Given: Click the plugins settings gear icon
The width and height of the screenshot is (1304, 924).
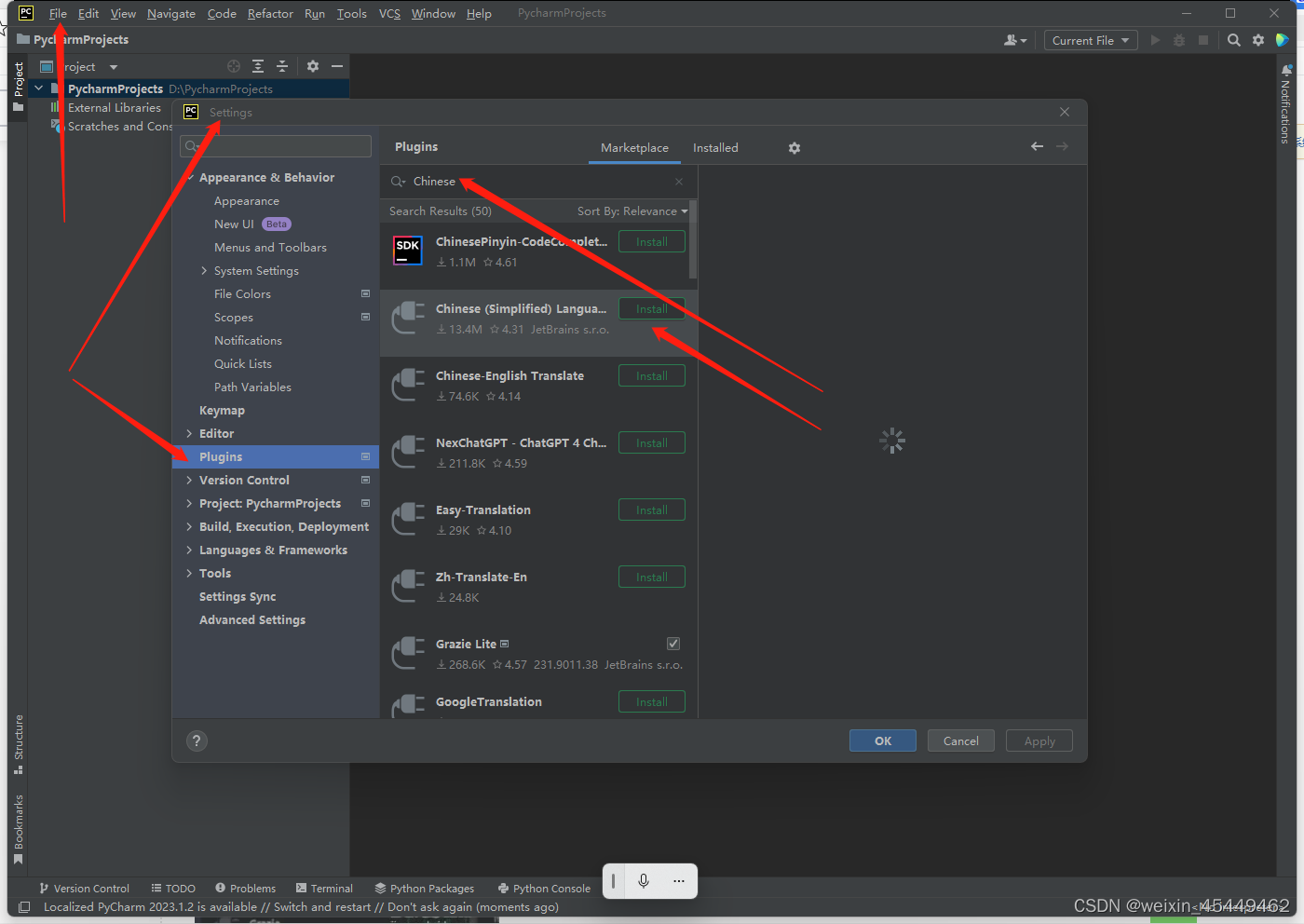Looking at the screenshot, I should (x=795, y=148).
